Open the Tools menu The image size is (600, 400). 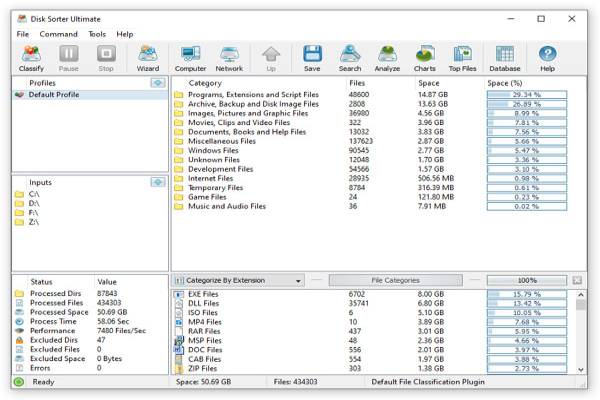point(97,34)
